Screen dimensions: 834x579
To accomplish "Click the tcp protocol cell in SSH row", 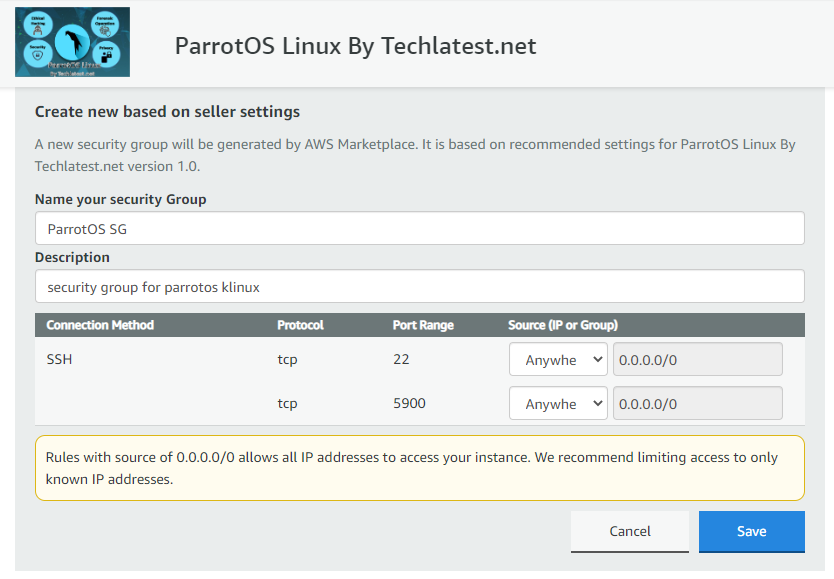I will 287,360.
